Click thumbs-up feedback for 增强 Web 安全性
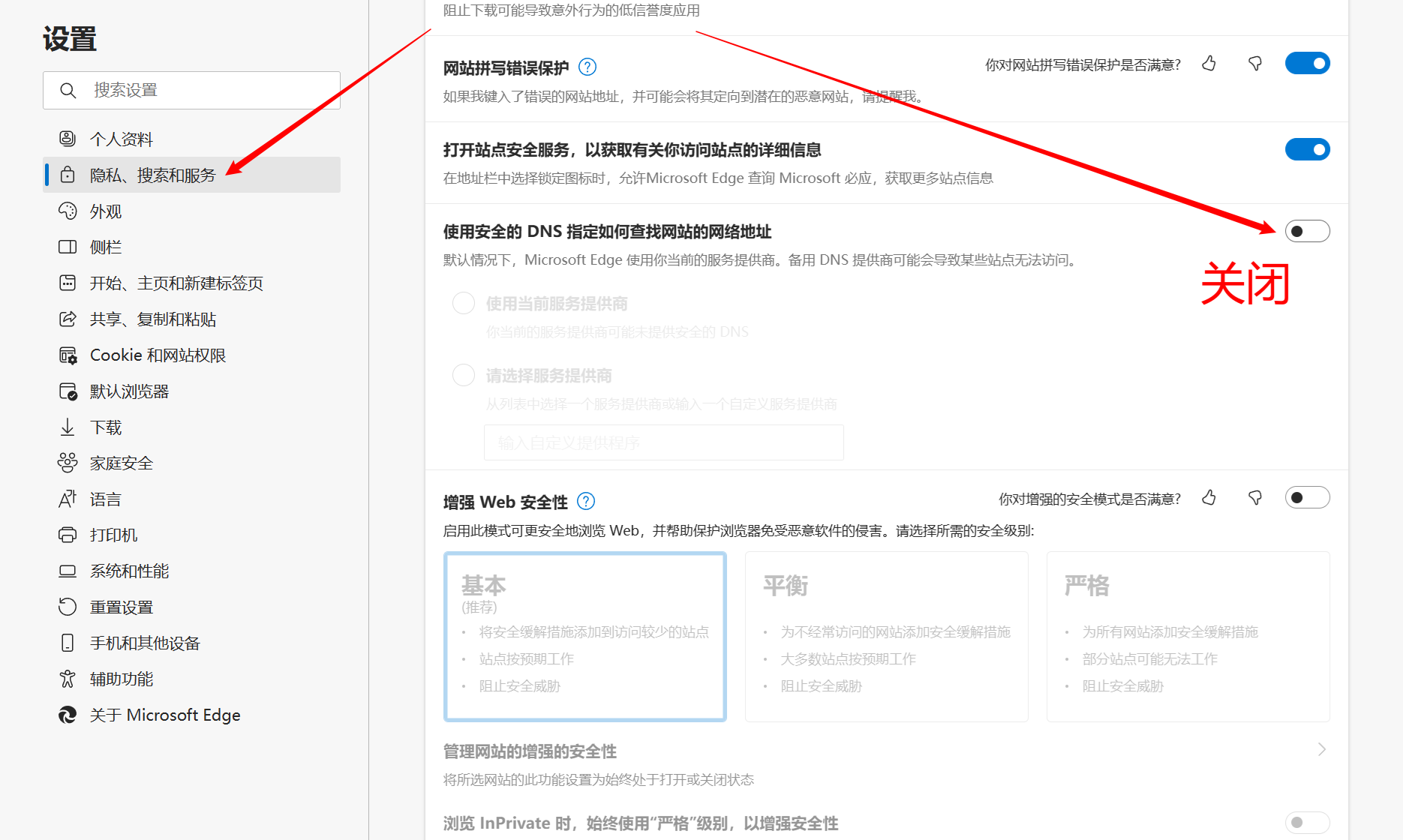The height and width of the screenshot is (840, 1403). point(1209,497)
